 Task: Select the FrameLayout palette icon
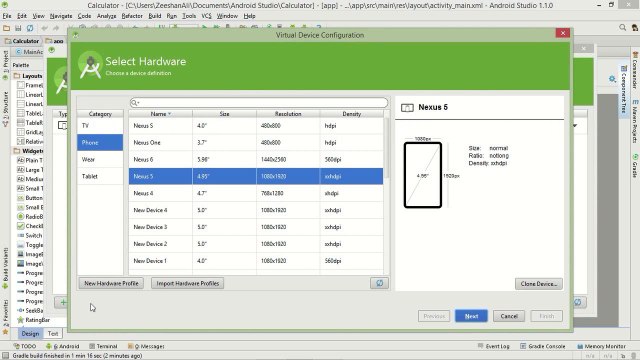coord(20,85)
